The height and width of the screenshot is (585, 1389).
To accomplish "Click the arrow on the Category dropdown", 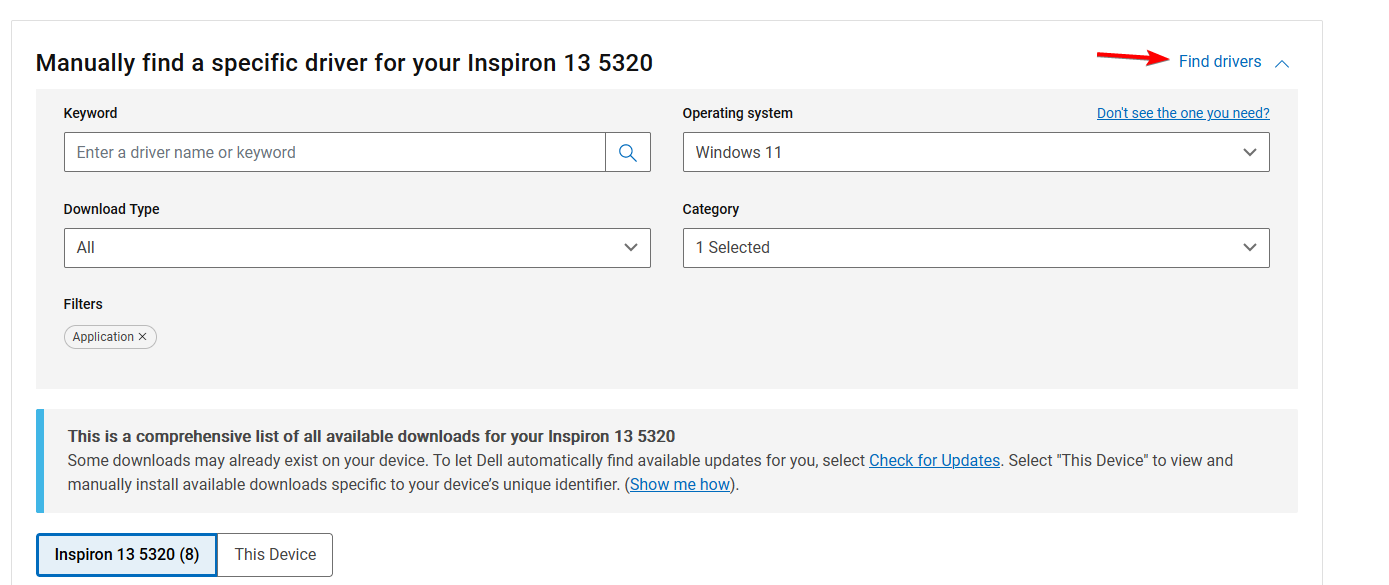I will pos(1249,247).
